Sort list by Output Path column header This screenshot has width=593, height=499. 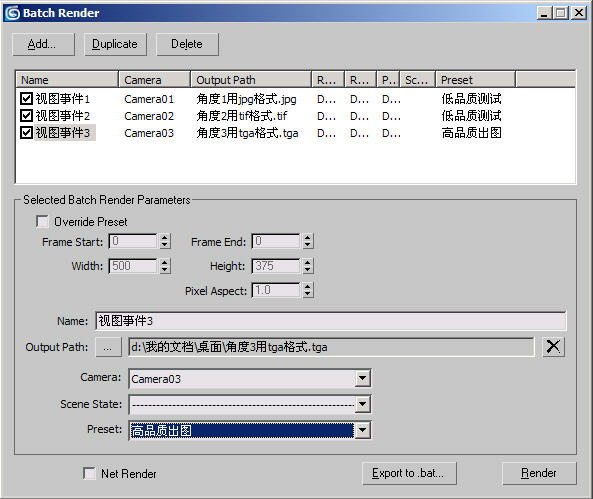click(x=251, y=80)
